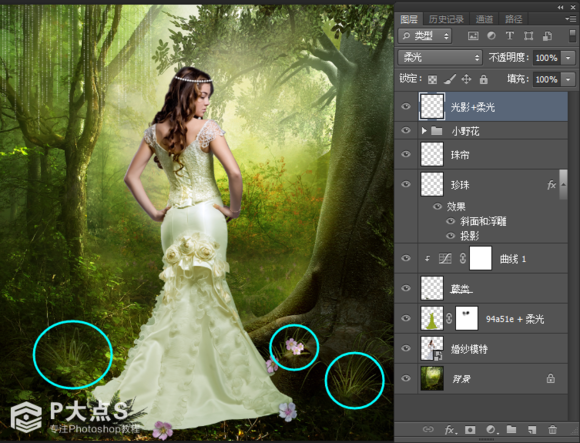Toggle the layer filtering switch
The image size is (580, 443).
(572, 36)
